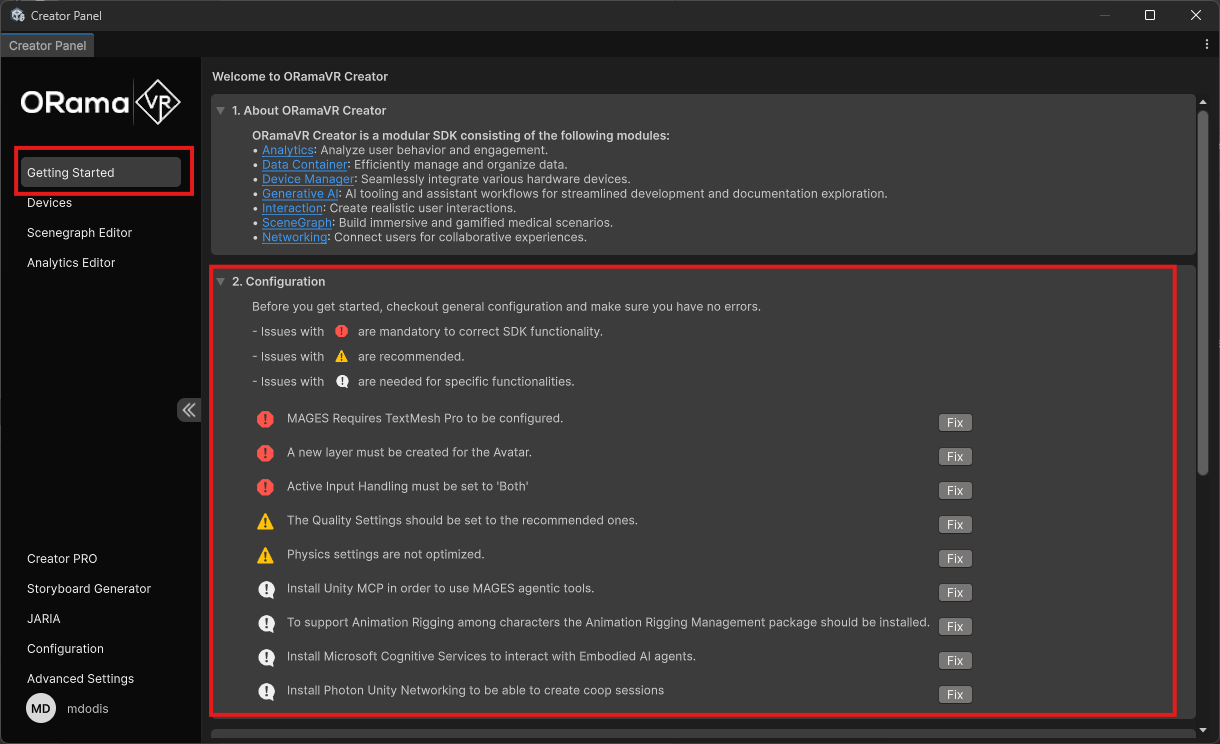Click the info icon beside Unity MCP issue

point(266,589)
